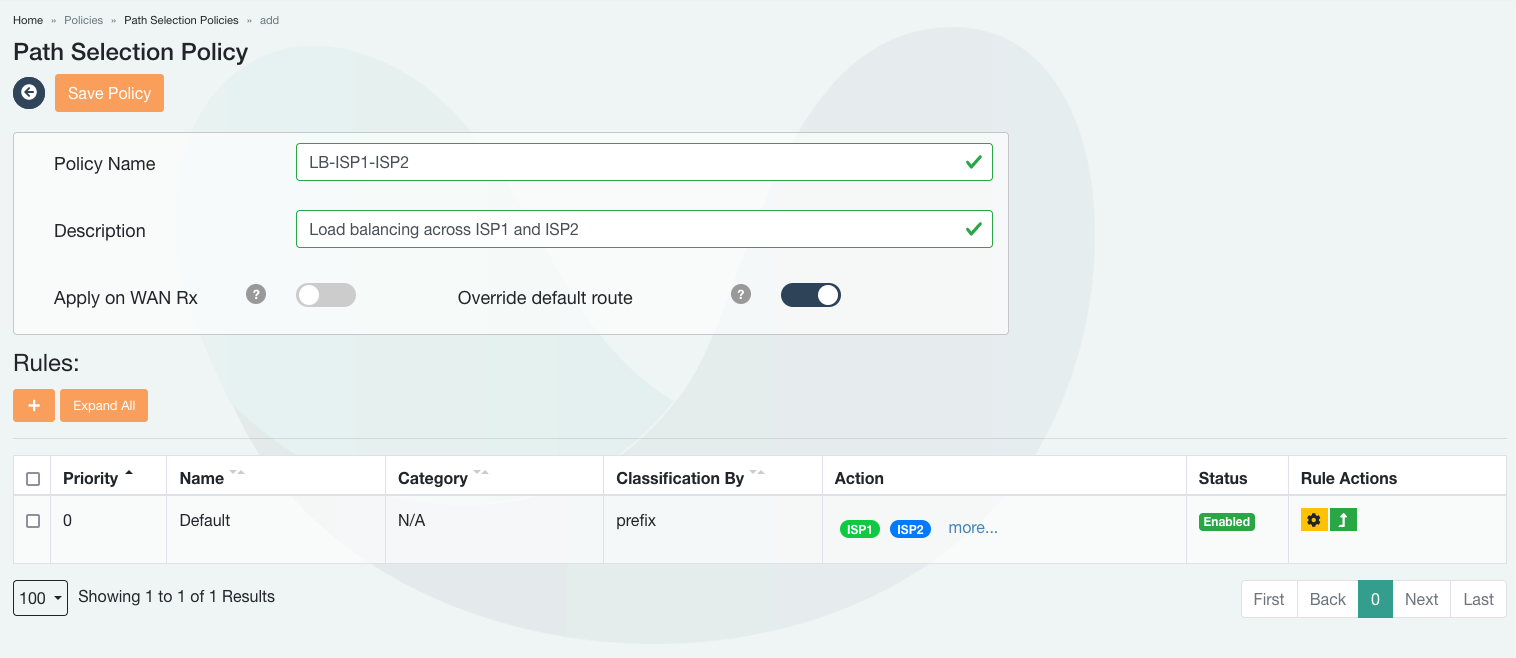The width and height of the screenshot is (1516, 658).
Task: Click the plus icon to add rule
Action: 34,405
